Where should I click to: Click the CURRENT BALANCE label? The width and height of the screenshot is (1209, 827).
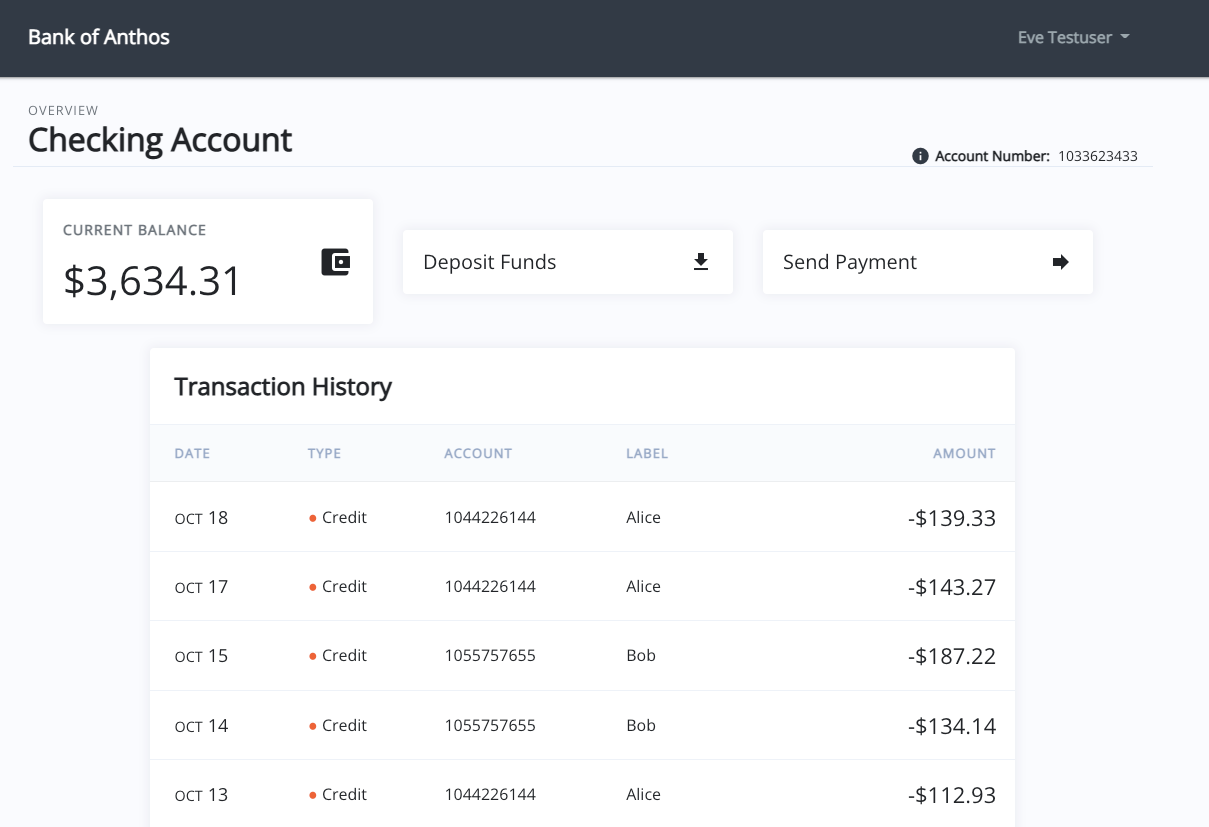(x=134, y=230)
